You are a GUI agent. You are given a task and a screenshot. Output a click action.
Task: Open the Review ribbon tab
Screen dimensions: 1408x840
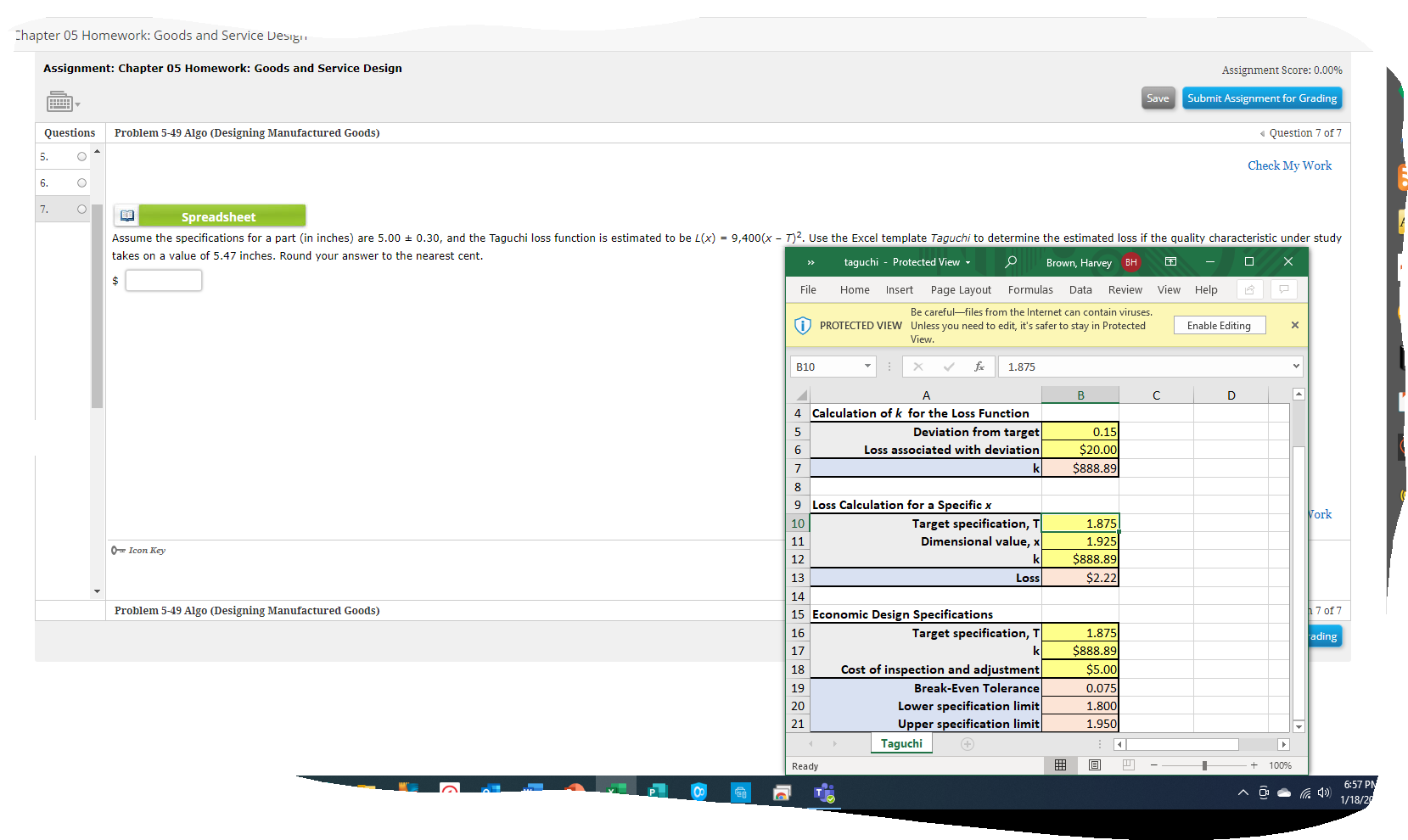tap(1125, 290)
